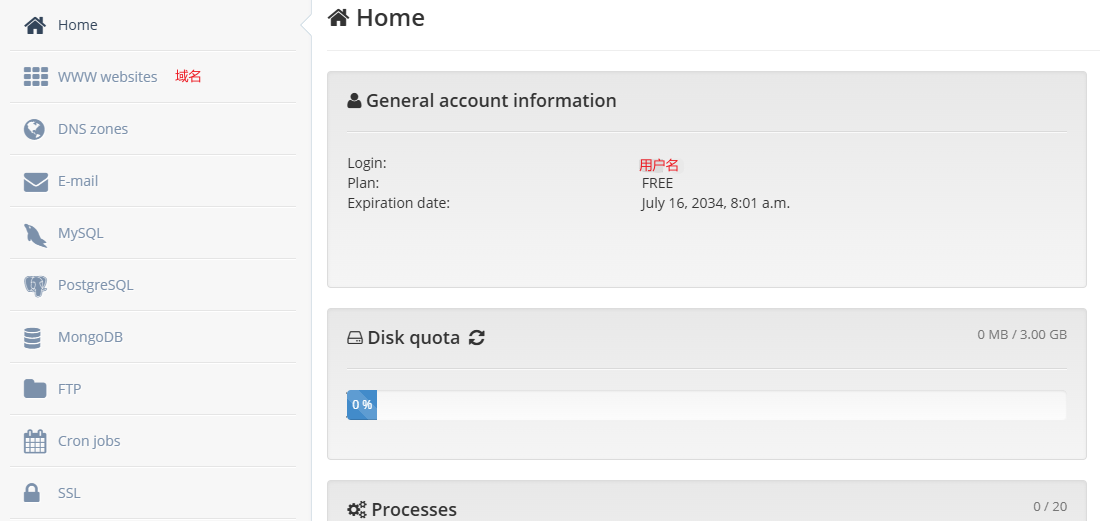The image size is (1100, 521).
Task: Click the Processes panel header
Action: pos(414,510)
